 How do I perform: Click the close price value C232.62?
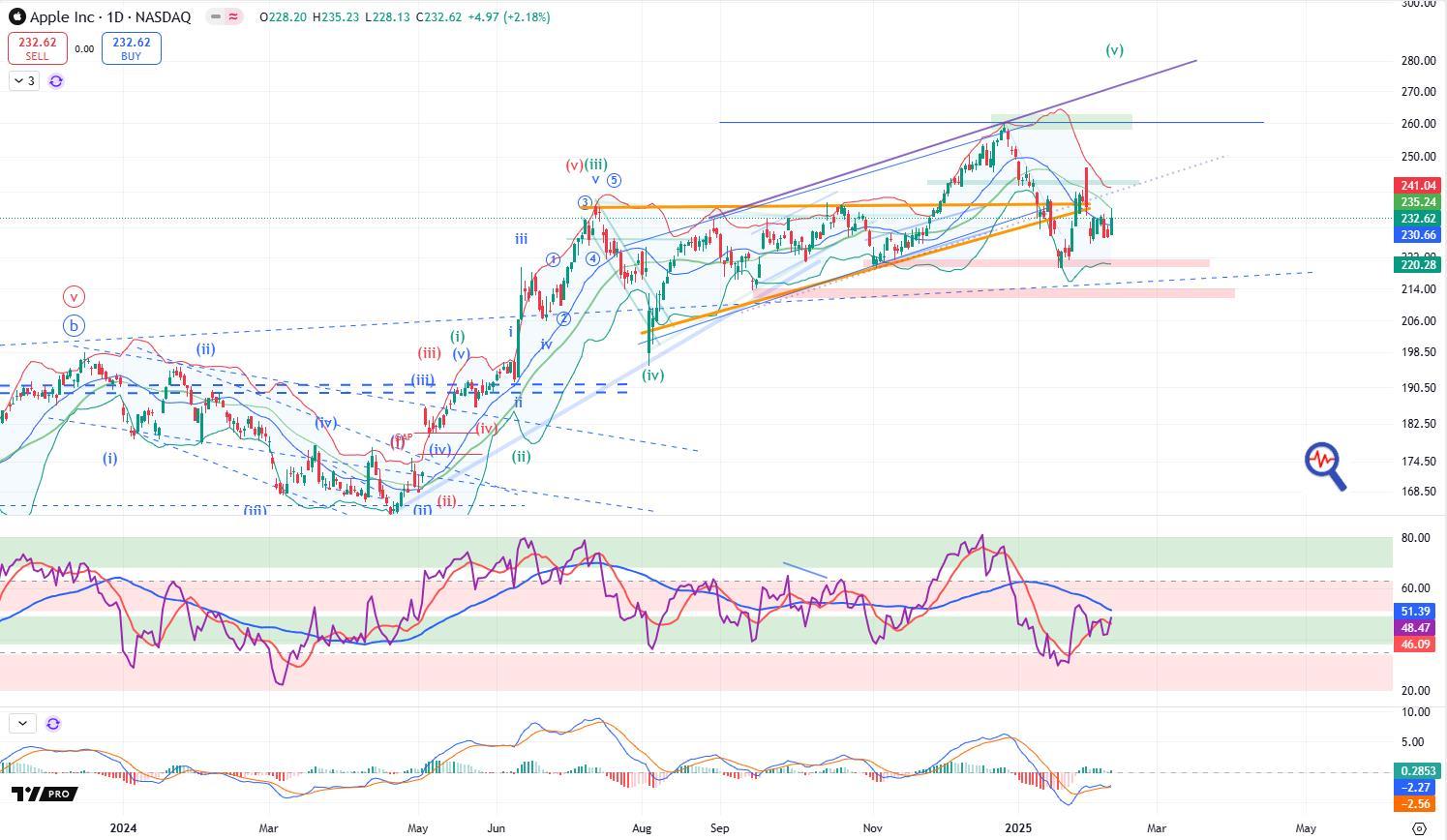(x=439, y=17)
